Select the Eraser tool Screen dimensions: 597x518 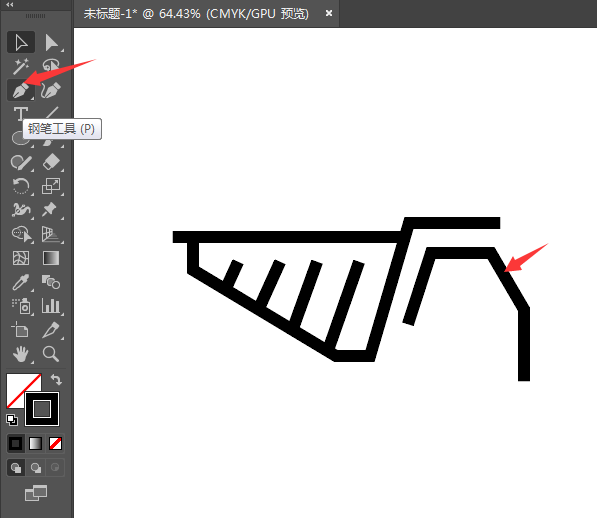point(51,163)
